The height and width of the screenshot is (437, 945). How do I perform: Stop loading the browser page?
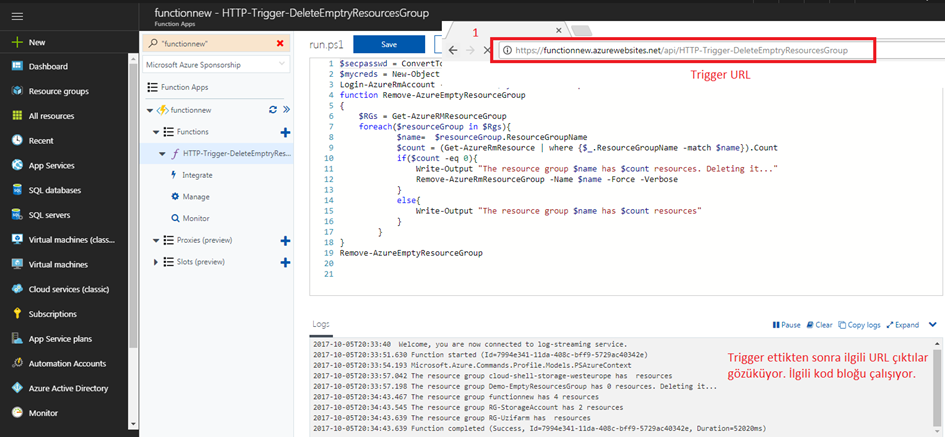tap(487, 51)
